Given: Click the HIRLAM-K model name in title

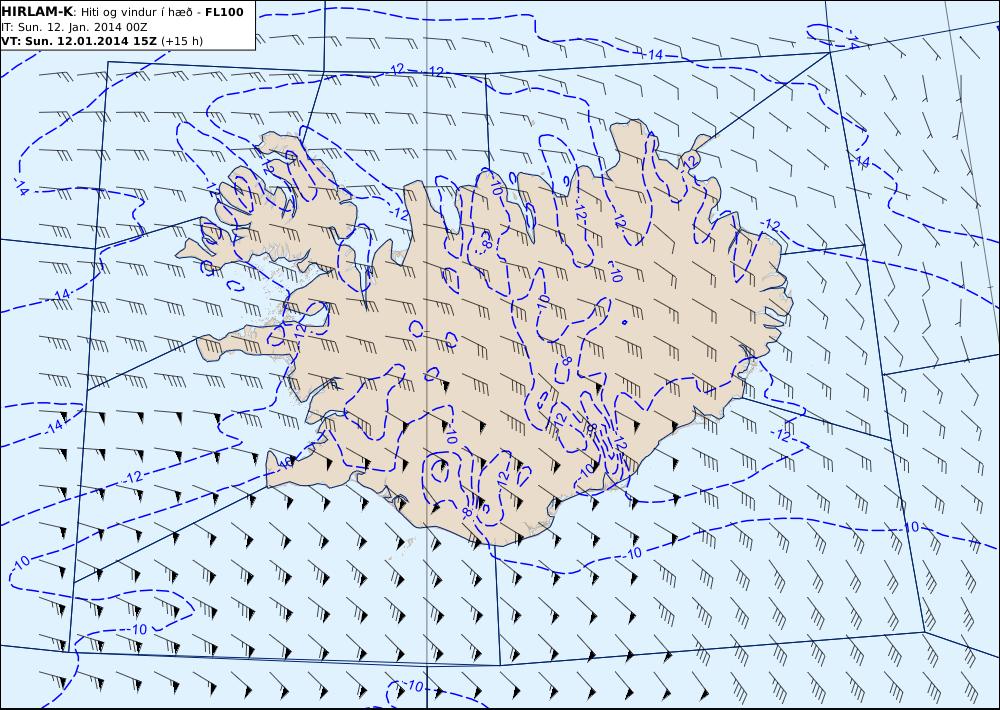Looking at the screenshot, I should pos(38,12).
